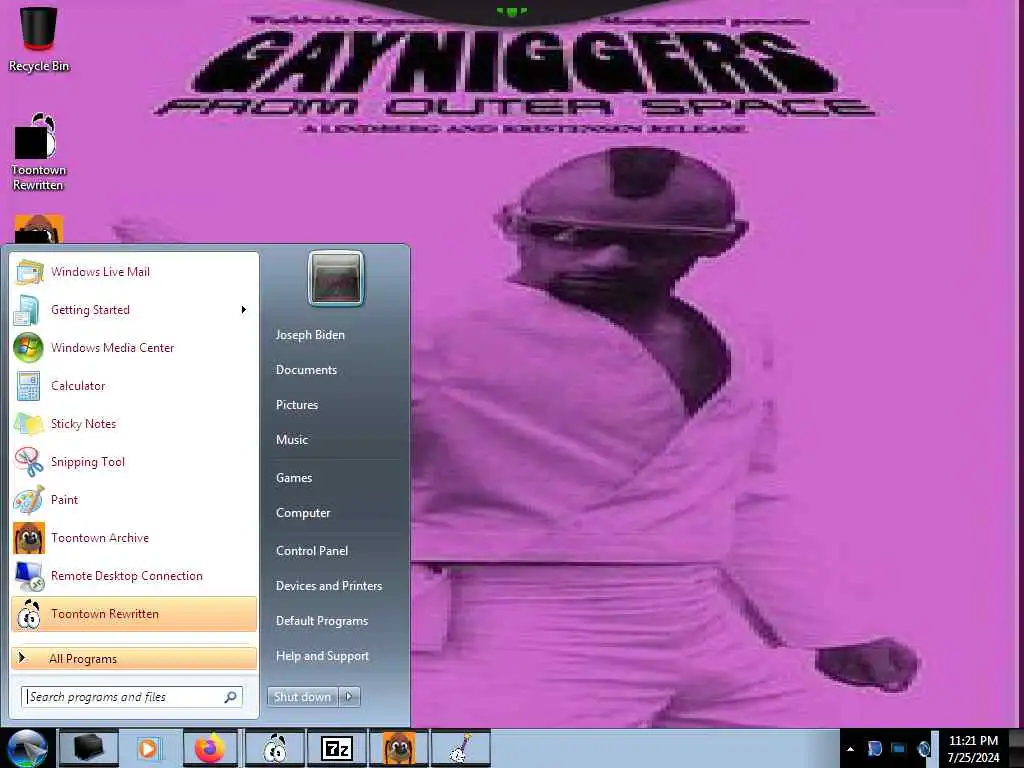1024x768 pixels.
Task: Open 7-Zip from the taskbar
Action: click(336, 748)
